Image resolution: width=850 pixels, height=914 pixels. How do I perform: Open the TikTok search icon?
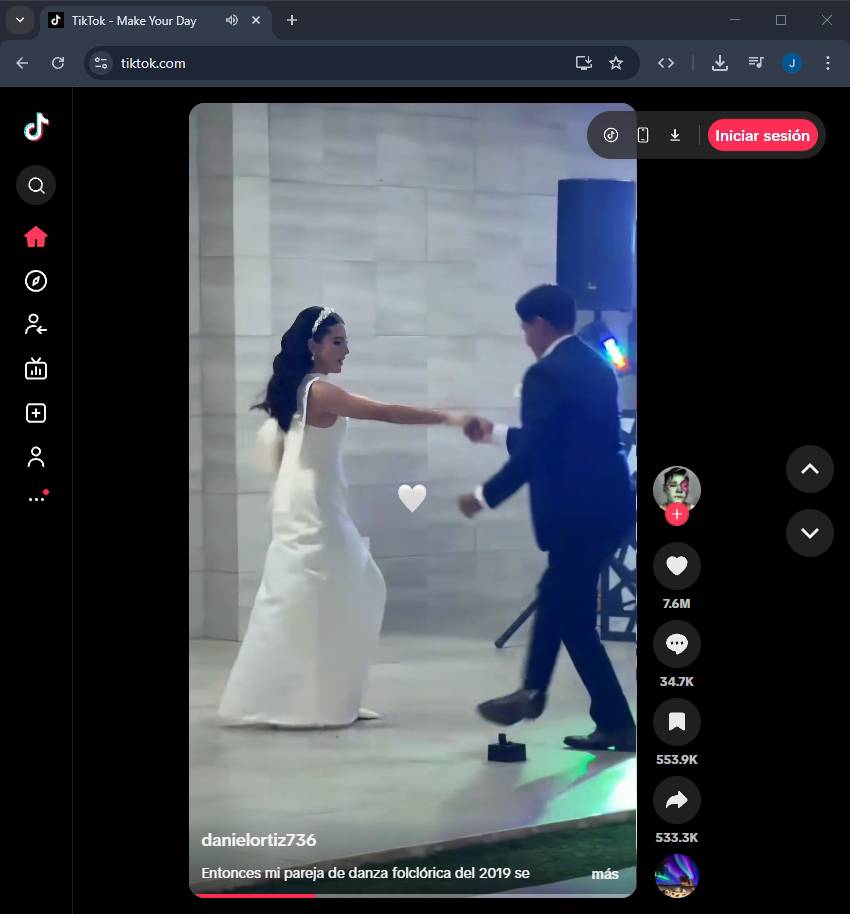tap(36, 185)
